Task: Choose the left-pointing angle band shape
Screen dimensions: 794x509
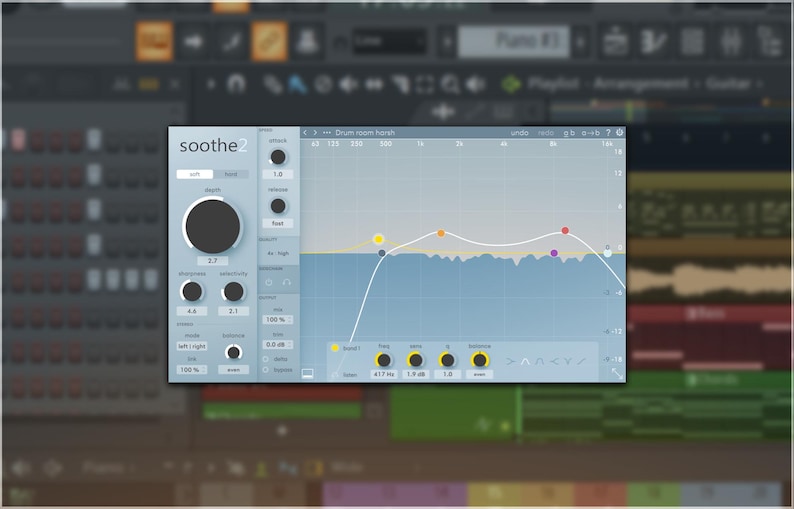Action: (554, 362)
